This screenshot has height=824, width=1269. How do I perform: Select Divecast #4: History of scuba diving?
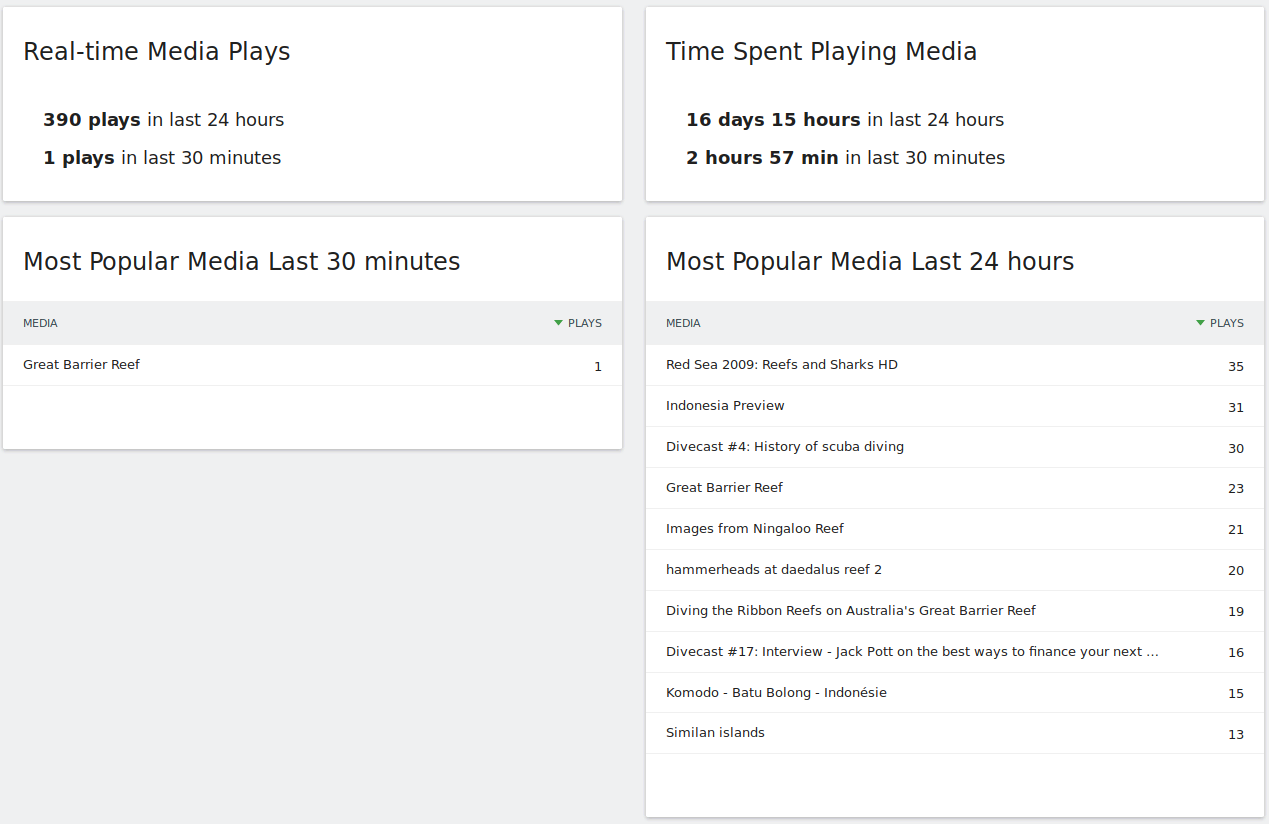[x=784, y=447]
